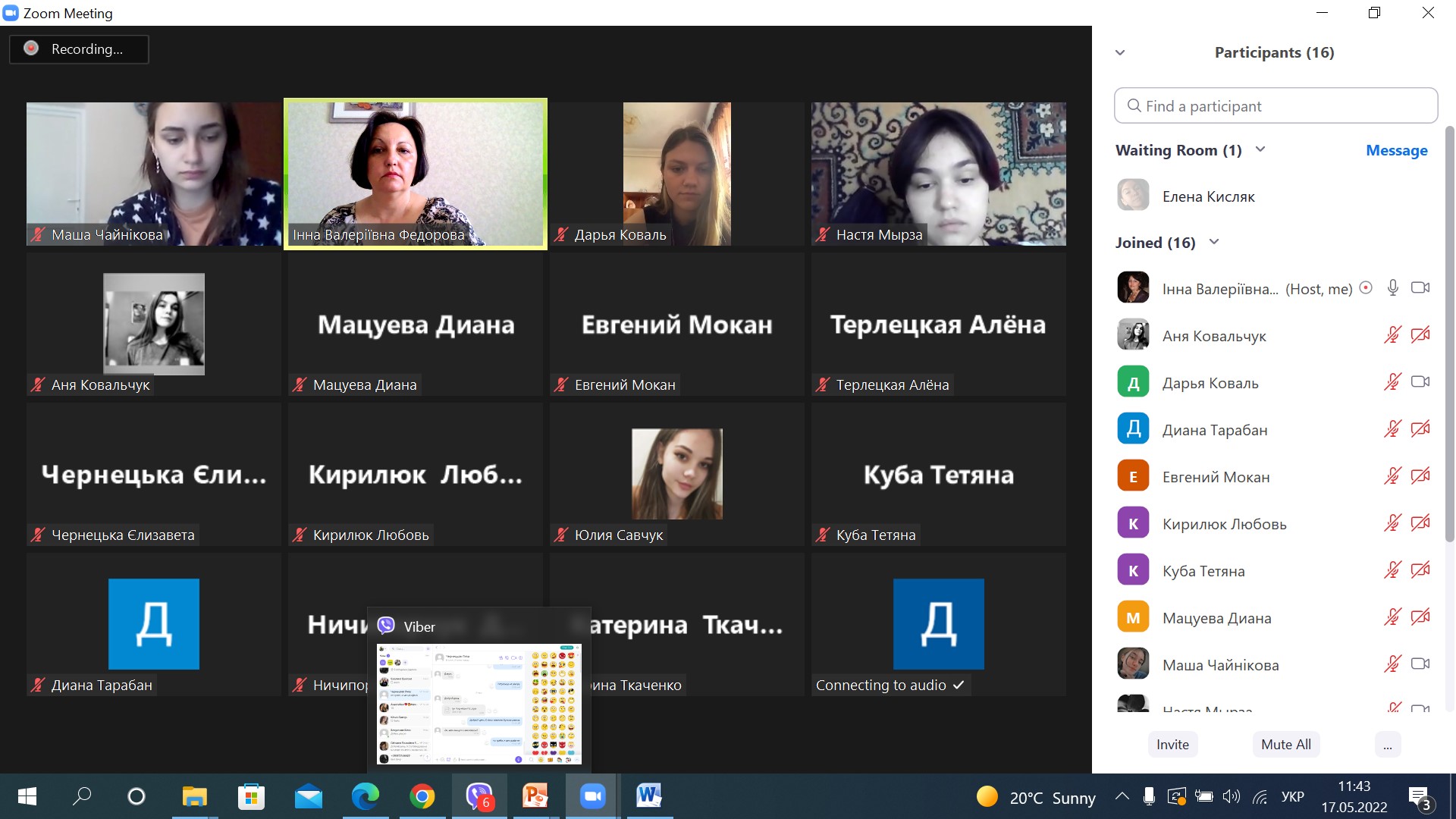Unmute Аня Ковальчук via microphone icon
The width and height of the screenshot is (1456, 819).
(x=1392, y=335)
